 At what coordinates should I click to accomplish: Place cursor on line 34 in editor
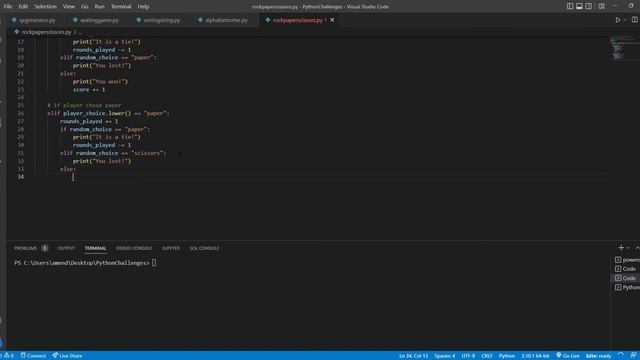click(x=320, y=177)
